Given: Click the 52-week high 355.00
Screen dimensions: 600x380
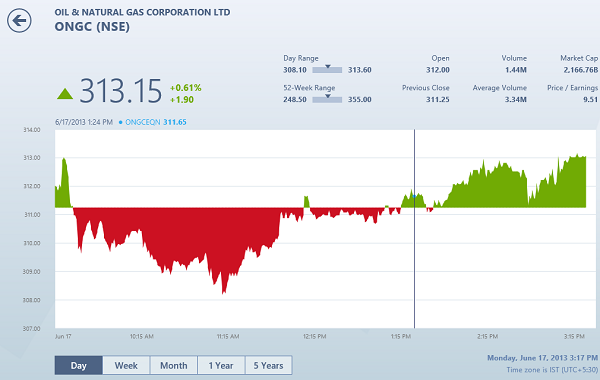Looking at the screenshot, I should pyautogui.click(x=360, y=99).
